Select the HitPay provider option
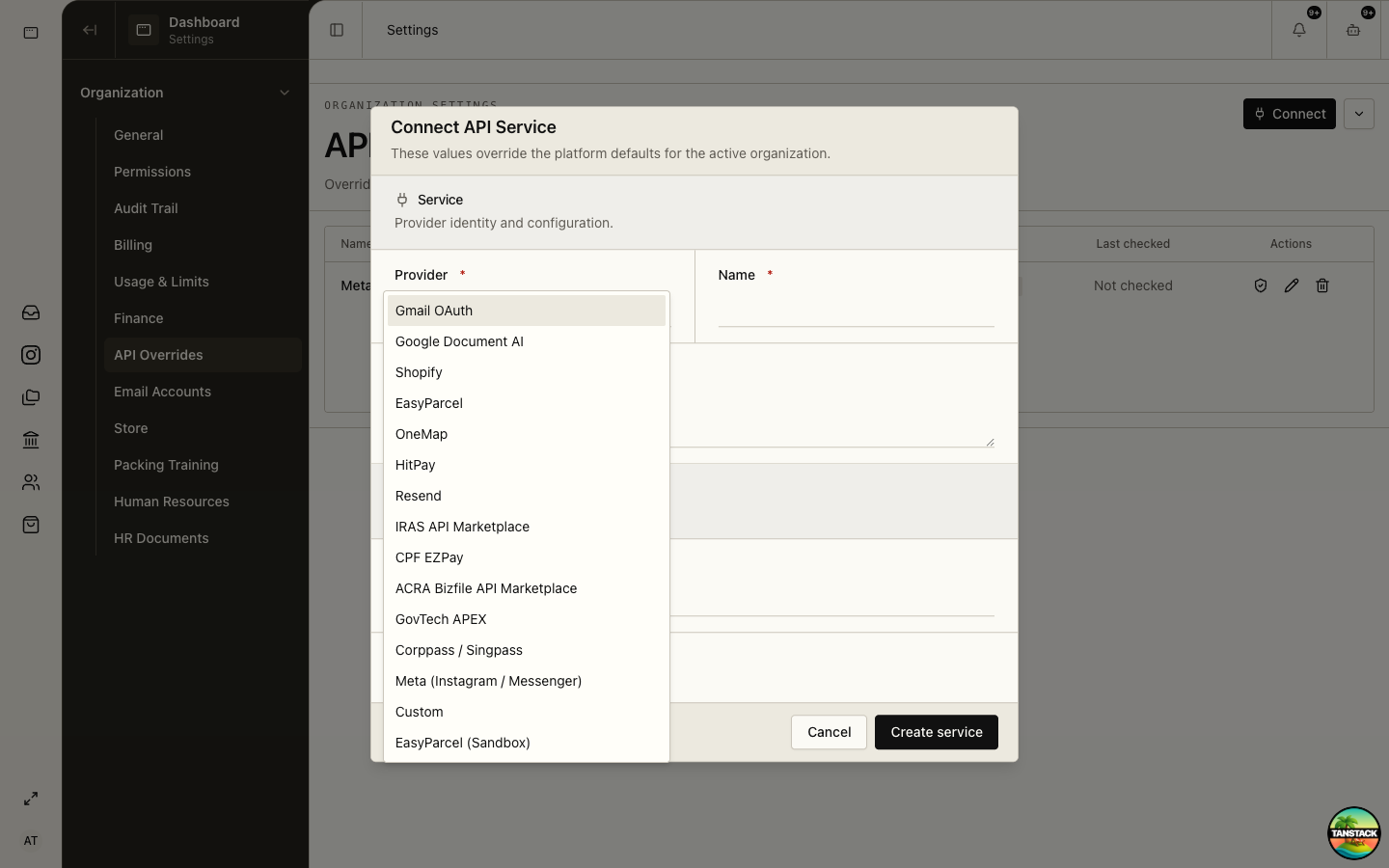Image resolution: width=1389 pixels, height=868 pixels. pos(527,465)
